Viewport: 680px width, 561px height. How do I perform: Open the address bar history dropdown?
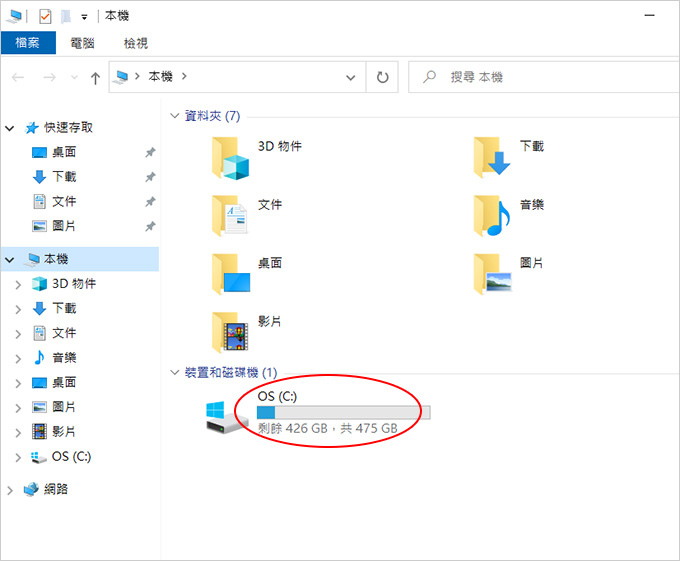350,78
